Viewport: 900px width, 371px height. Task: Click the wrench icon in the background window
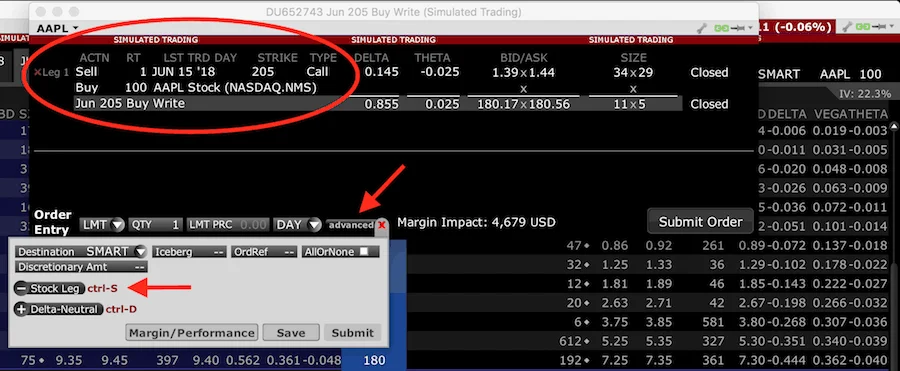coord(847,27)
